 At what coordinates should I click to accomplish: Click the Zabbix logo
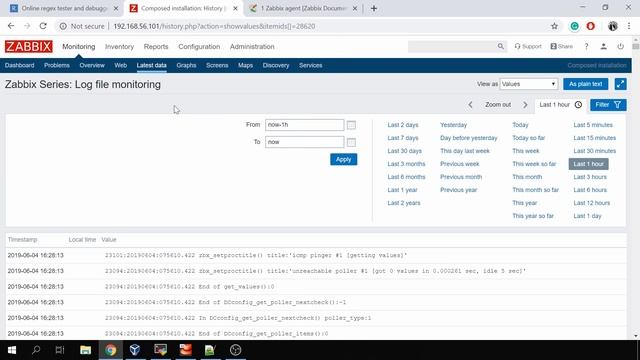(29, 47)
